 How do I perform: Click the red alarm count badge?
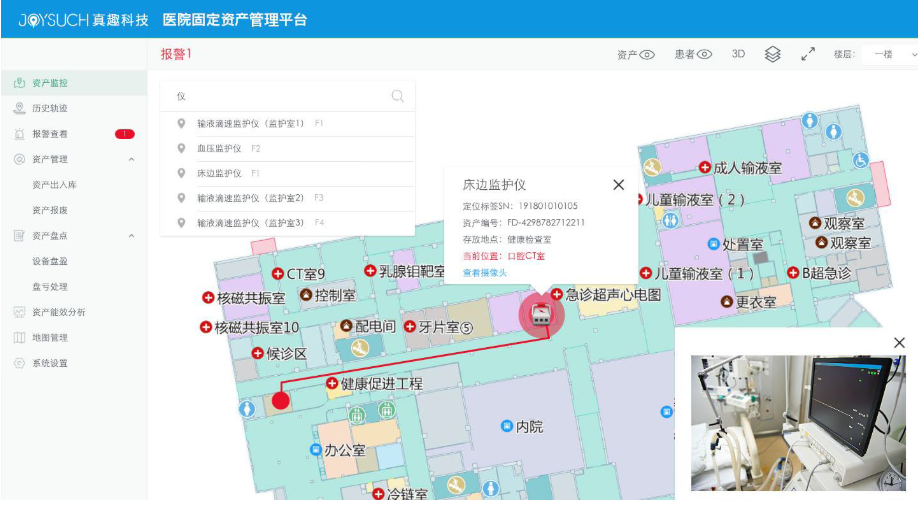pos(125,134)
